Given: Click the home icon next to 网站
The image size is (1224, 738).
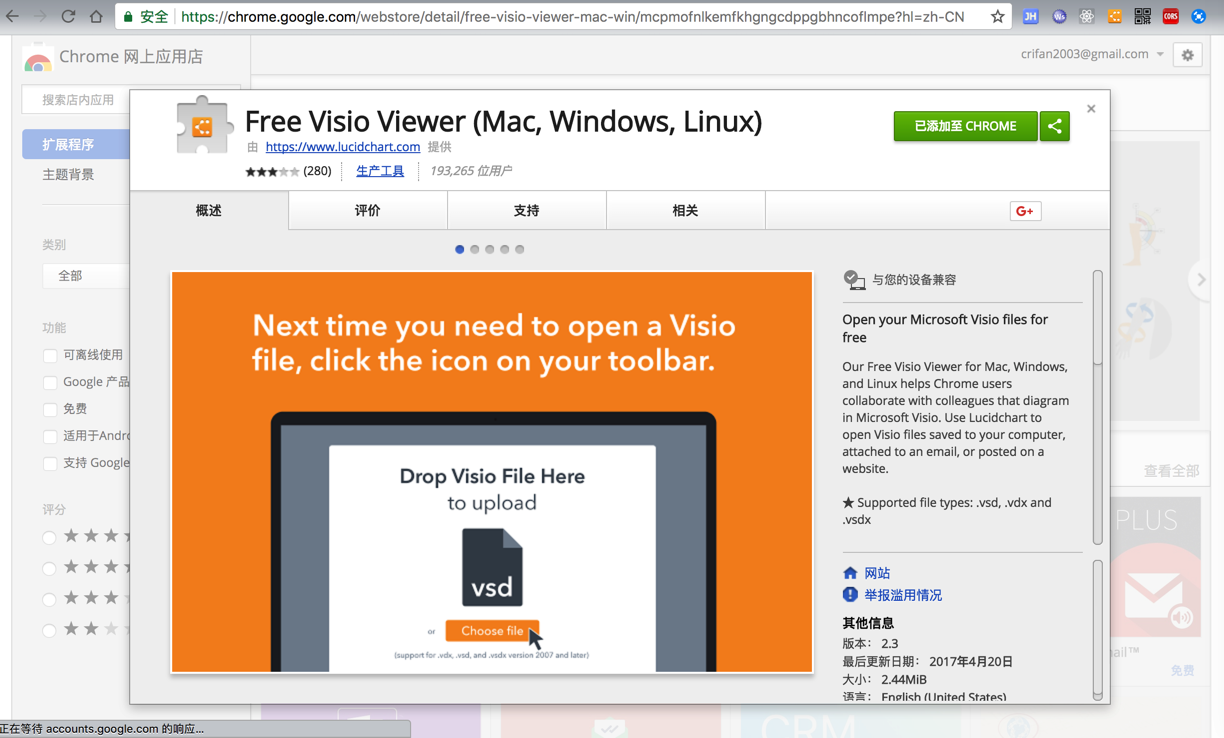Looking at the screenshot, I should point(850,573).
